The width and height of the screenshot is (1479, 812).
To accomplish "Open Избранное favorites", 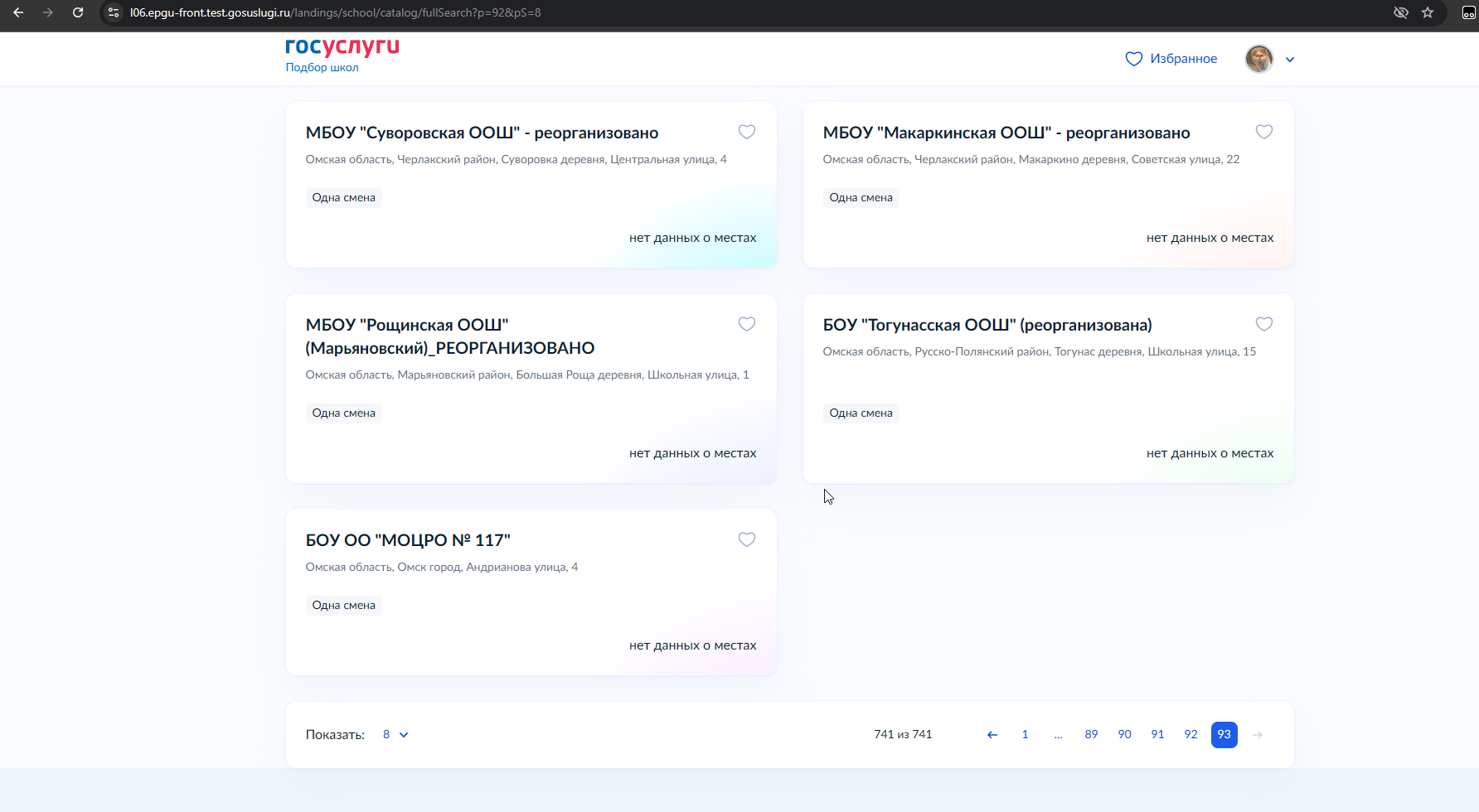I will 1171,59.
